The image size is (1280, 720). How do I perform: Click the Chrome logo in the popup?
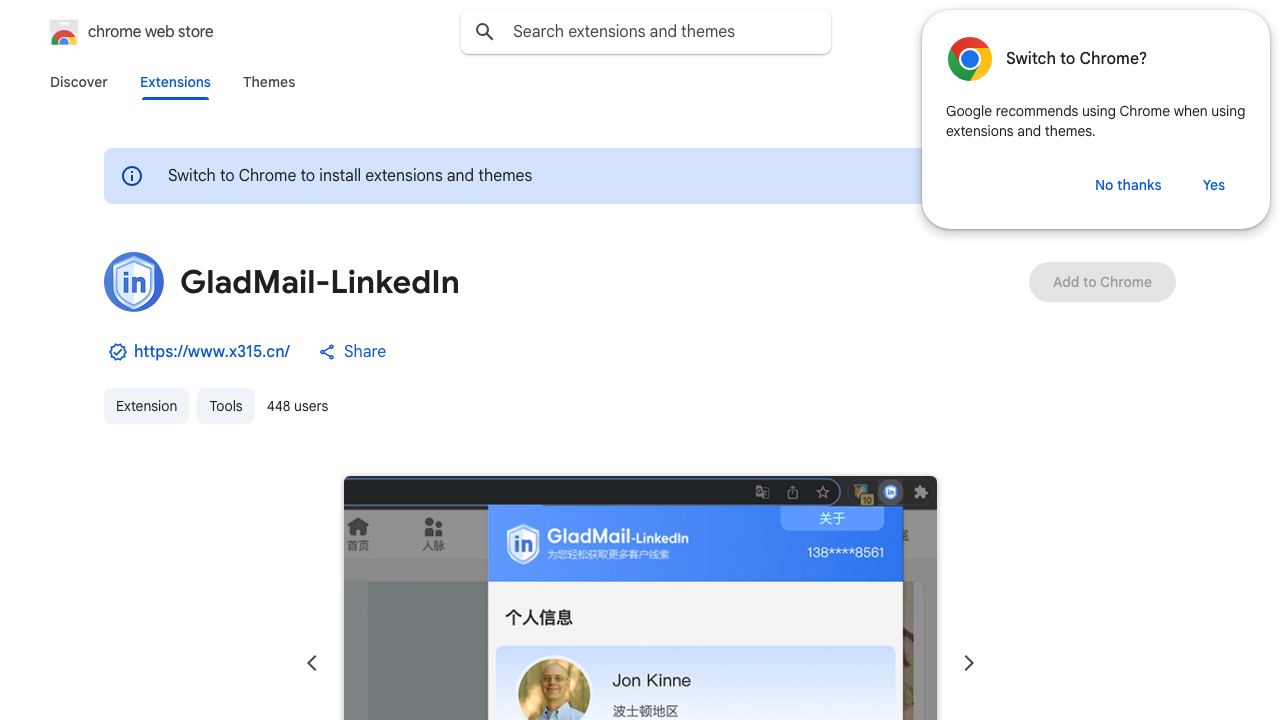970,59
